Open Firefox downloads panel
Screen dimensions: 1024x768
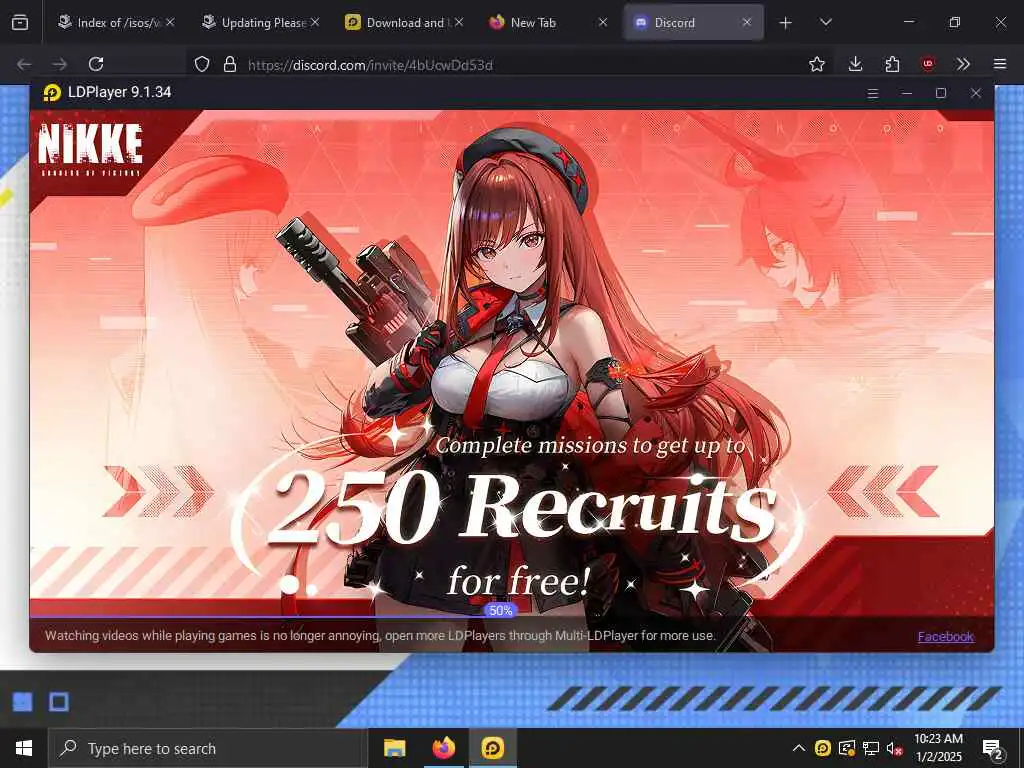coord(856,64)
